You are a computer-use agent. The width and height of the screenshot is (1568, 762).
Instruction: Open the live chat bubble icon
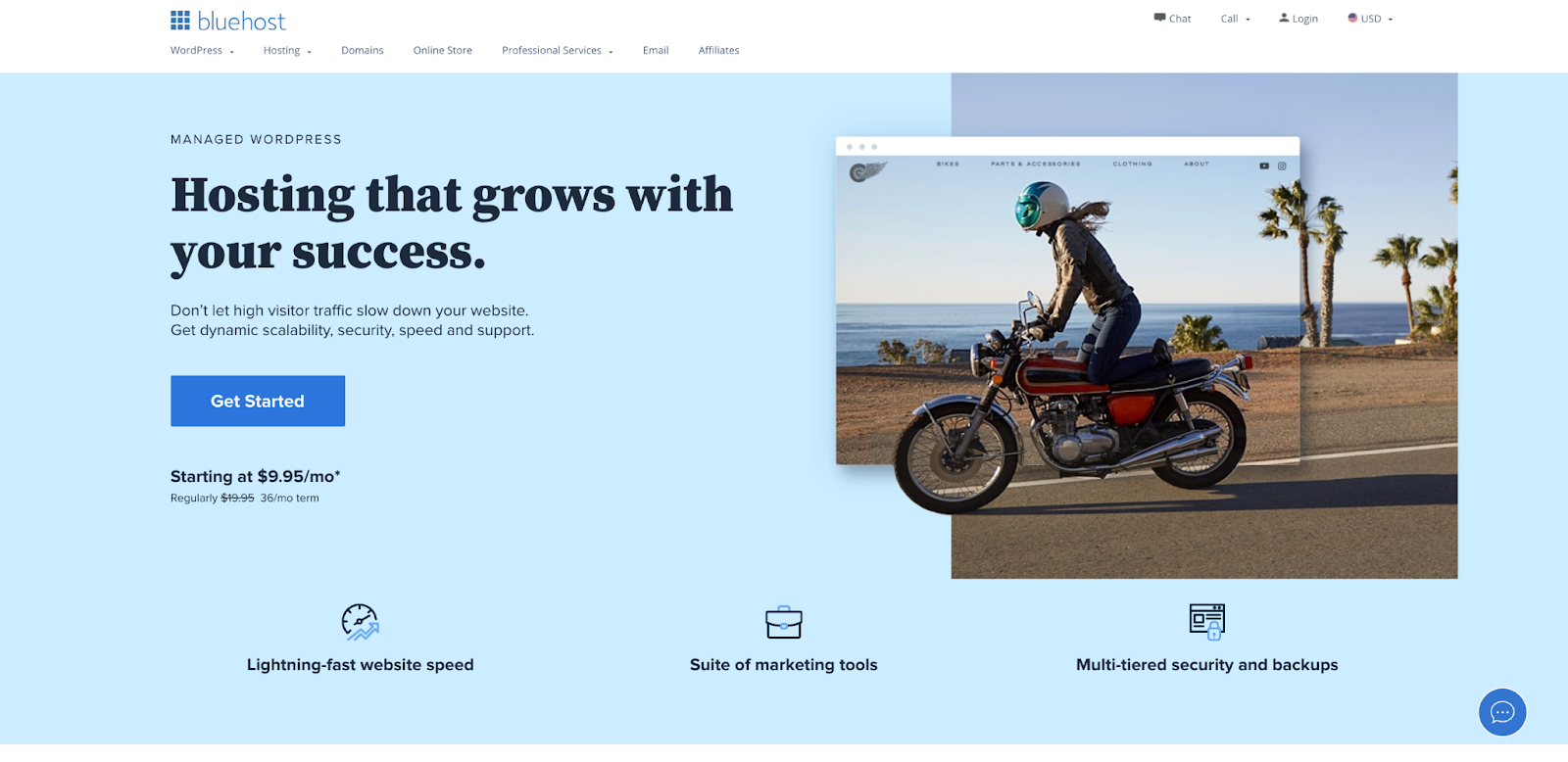[x=1502, y=712]
